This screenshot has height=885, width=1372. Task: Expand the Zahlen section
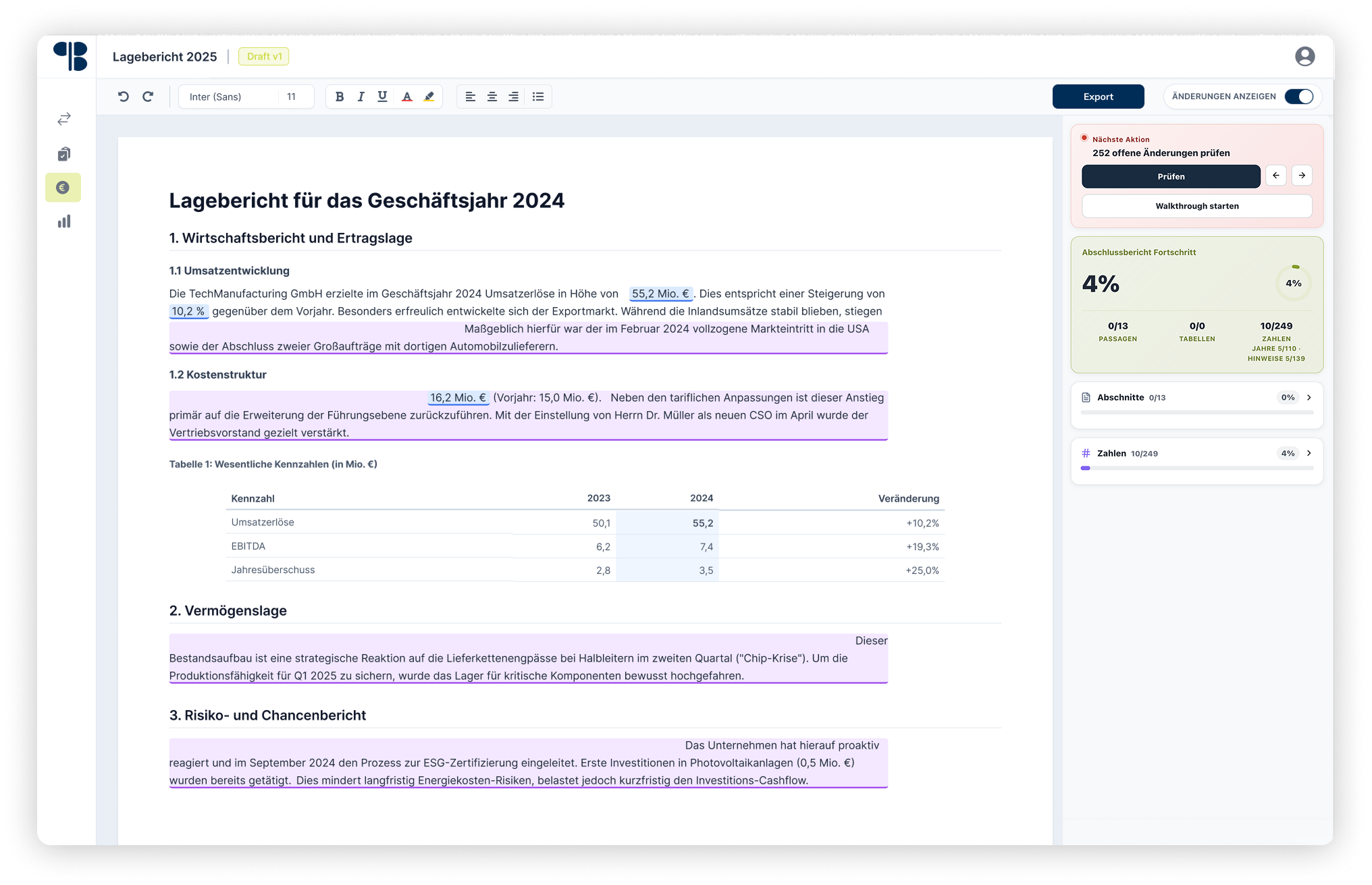pyautogui.click(x=1309, y=454)
